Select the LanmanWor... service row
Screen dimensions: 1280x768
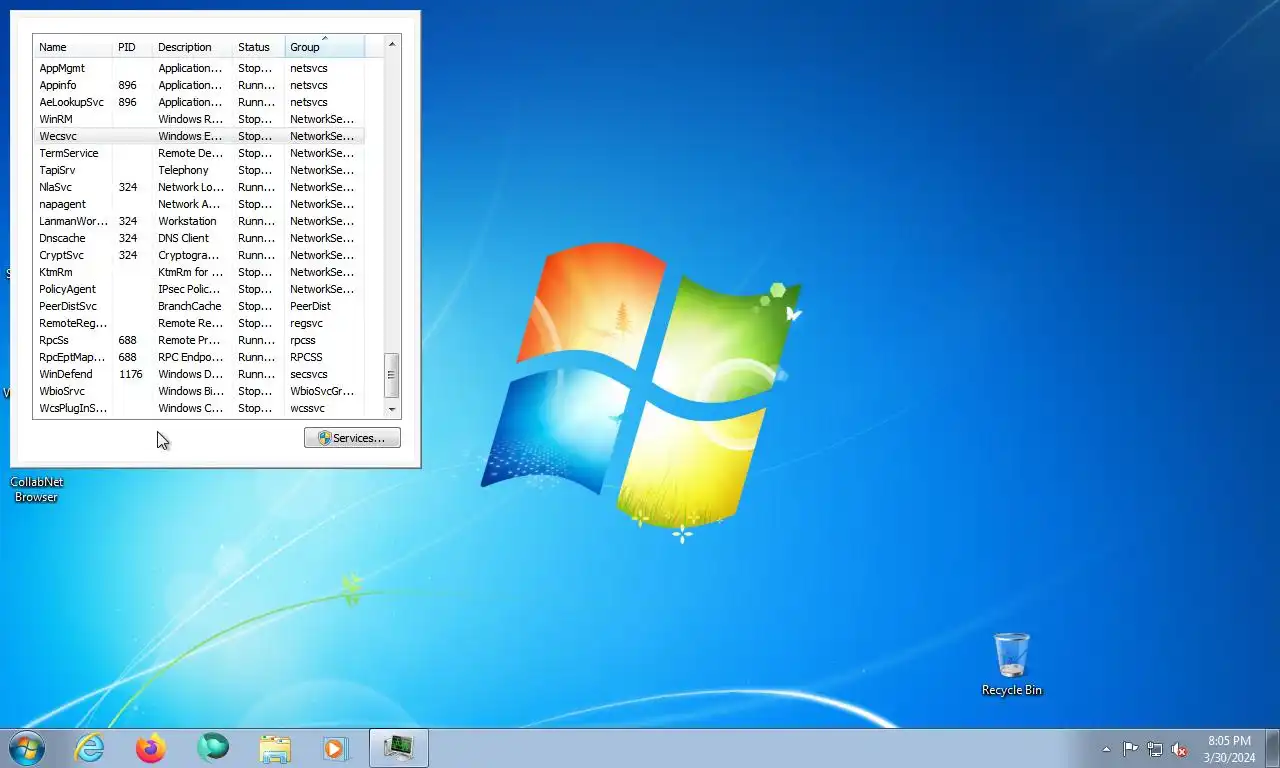point(199,221)
